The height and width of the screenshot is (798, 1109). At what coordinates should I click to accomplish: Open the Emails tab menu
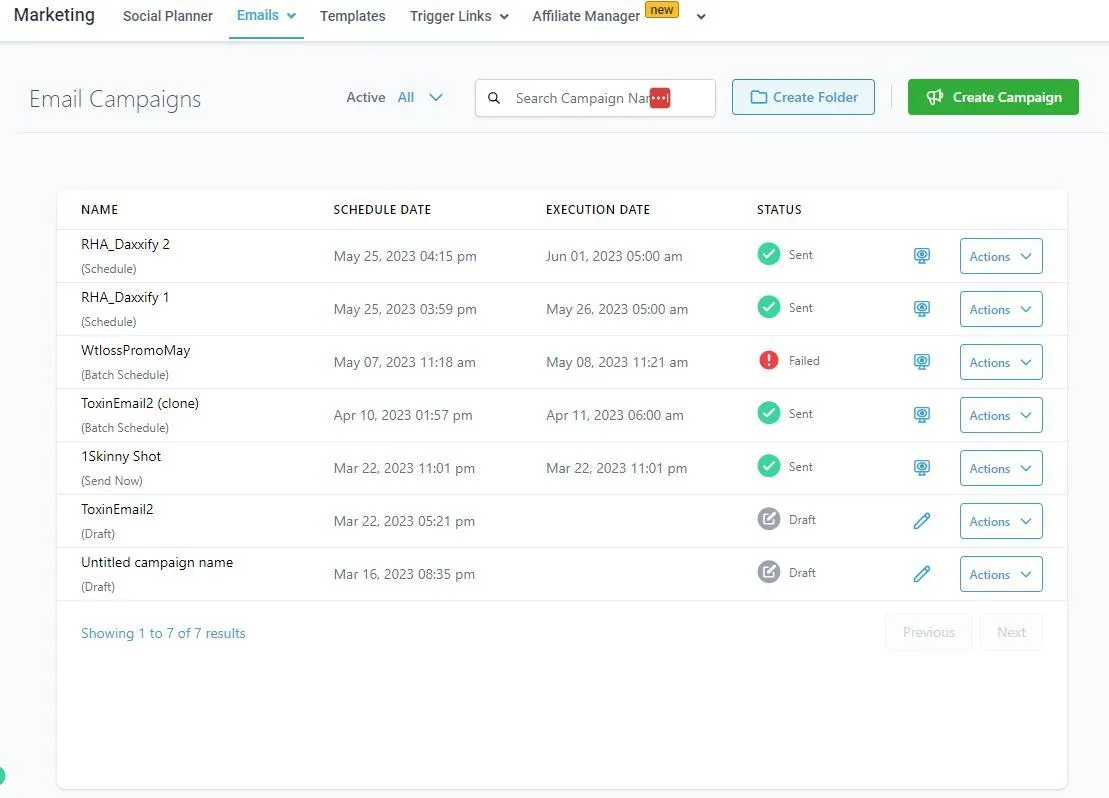[x=266, y=16]
